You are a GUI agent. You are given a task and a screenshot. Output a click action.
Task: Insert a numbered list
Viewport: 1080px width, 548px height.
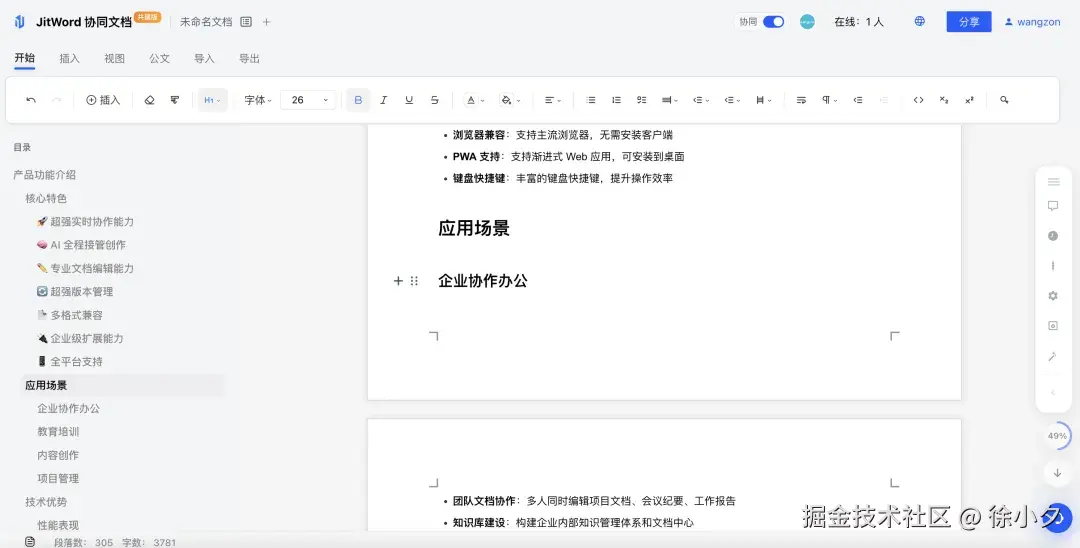616,100
